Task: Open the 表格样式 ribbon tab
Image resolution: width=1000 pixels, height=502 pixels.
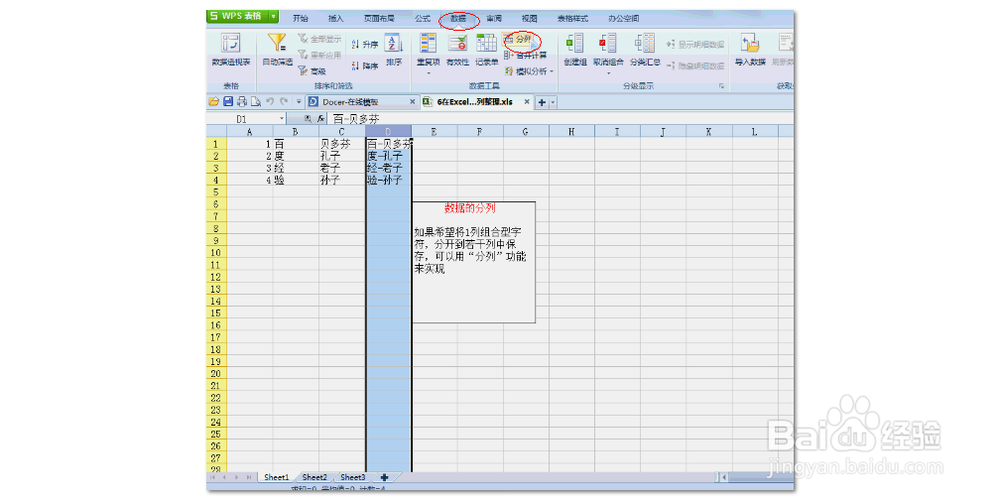Action: [573, 18]
